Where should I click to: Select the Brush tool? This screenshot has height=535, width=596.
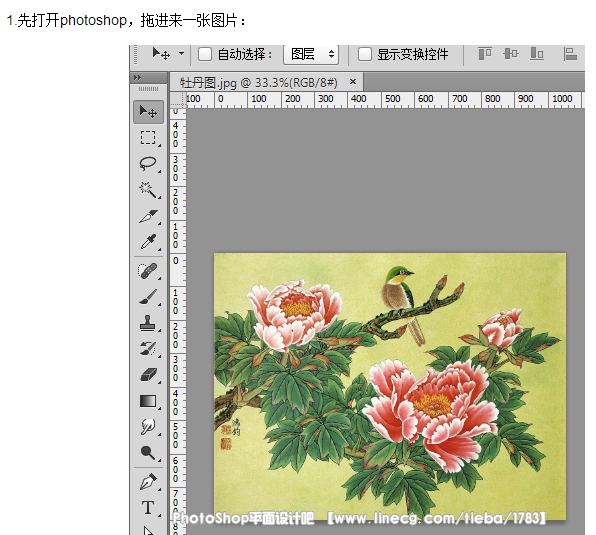(148, 297)
